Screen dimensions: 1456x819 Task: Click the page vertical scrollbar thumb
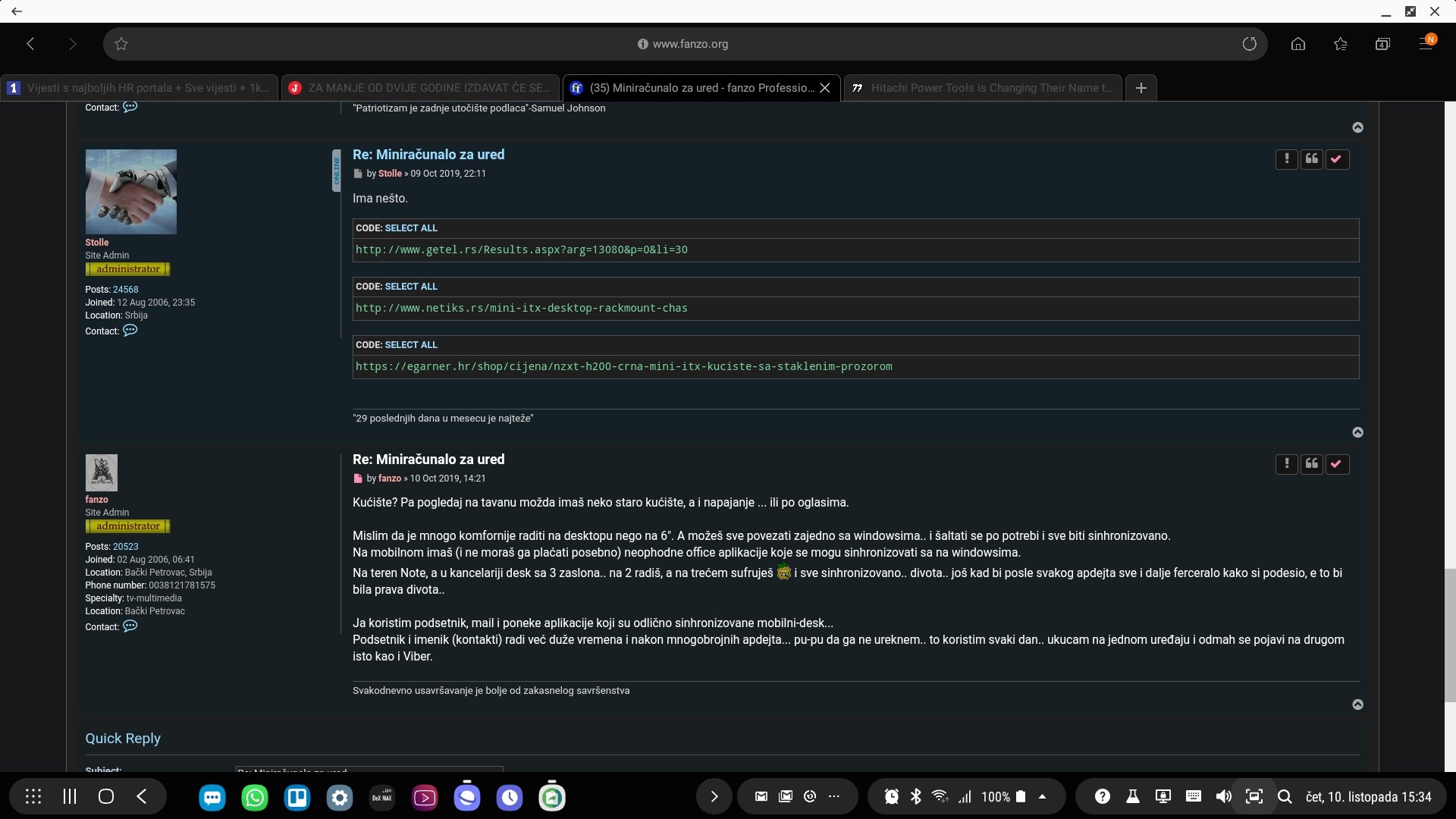(x=1449, y=635)
